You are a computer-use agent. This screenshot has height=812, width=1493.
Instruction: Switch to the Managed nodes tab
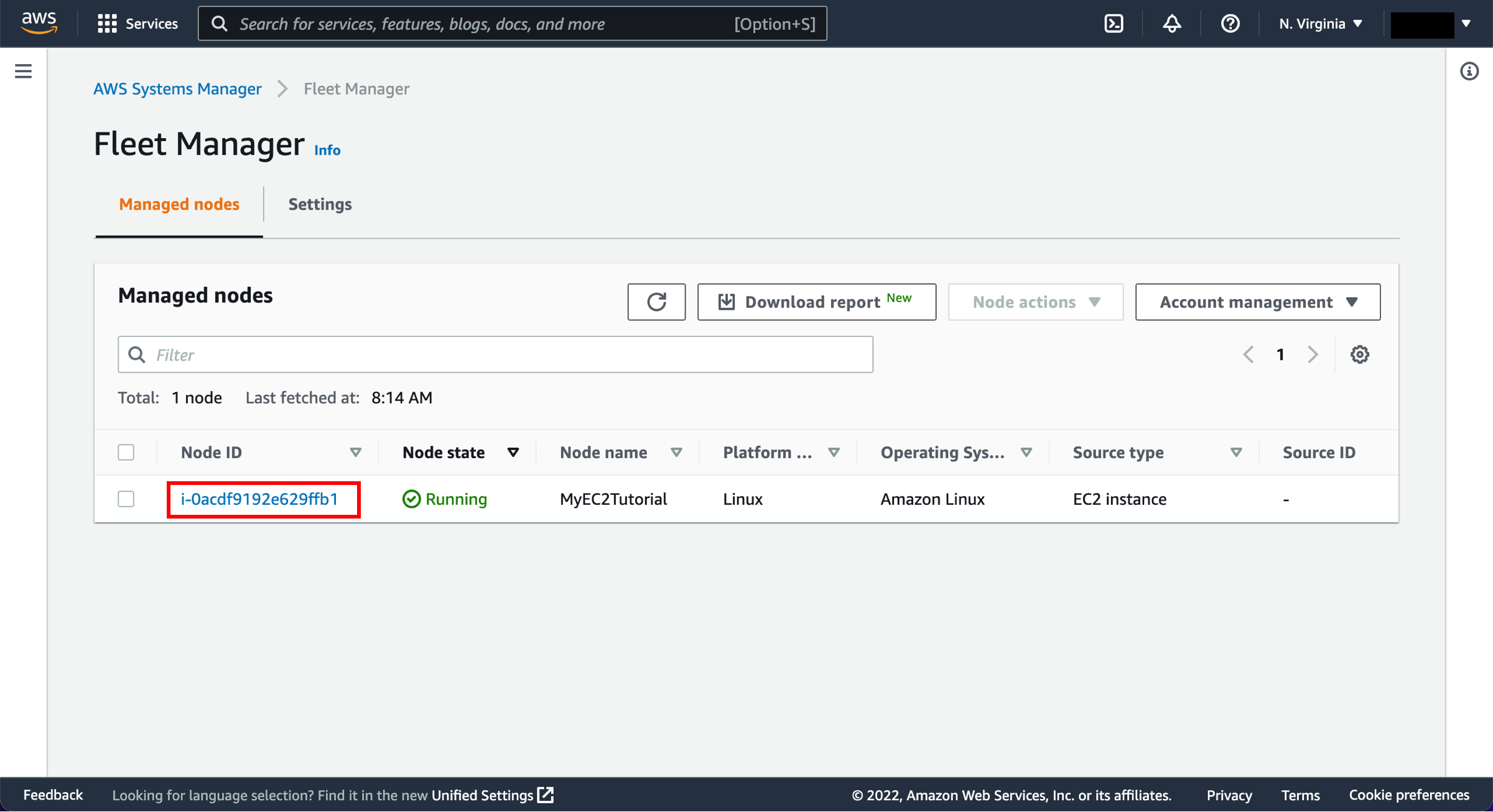179,205
